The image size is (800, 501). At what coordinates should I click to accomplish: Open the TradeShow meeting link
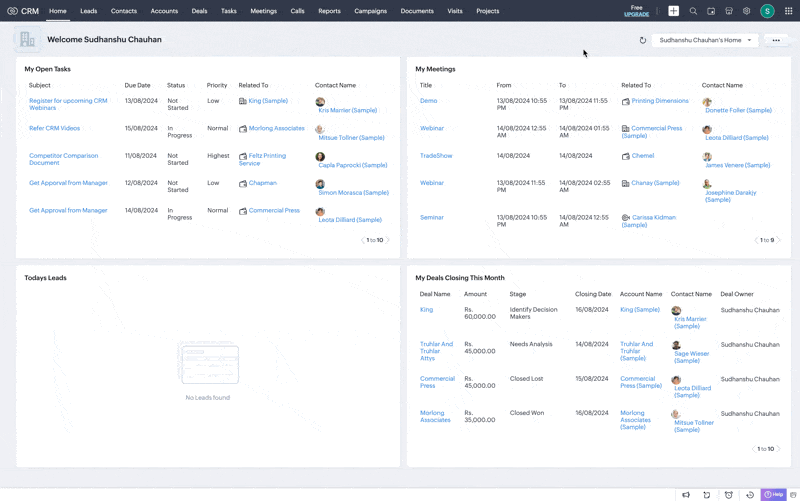[x=436, y=156]
